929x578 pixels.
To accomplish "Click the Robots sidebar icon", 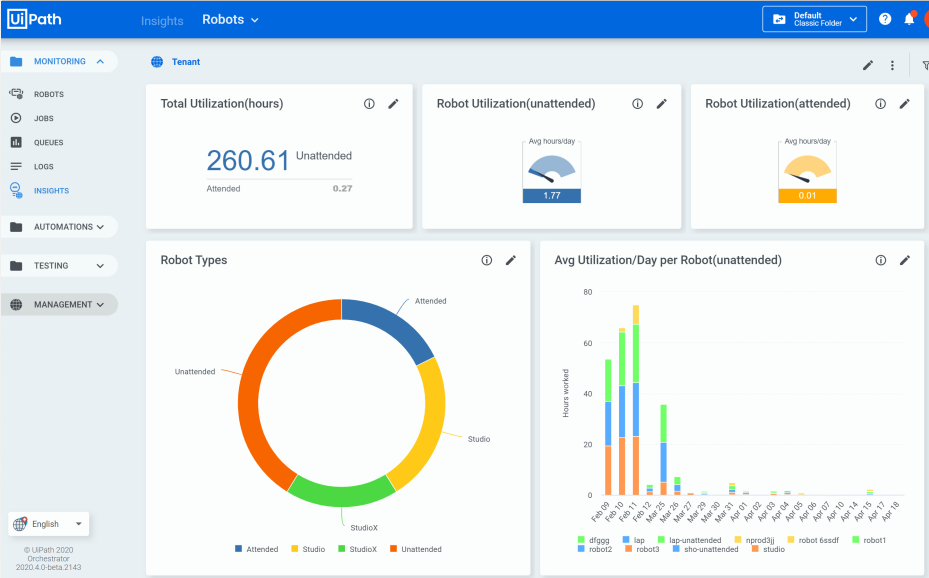I will 16,94.
